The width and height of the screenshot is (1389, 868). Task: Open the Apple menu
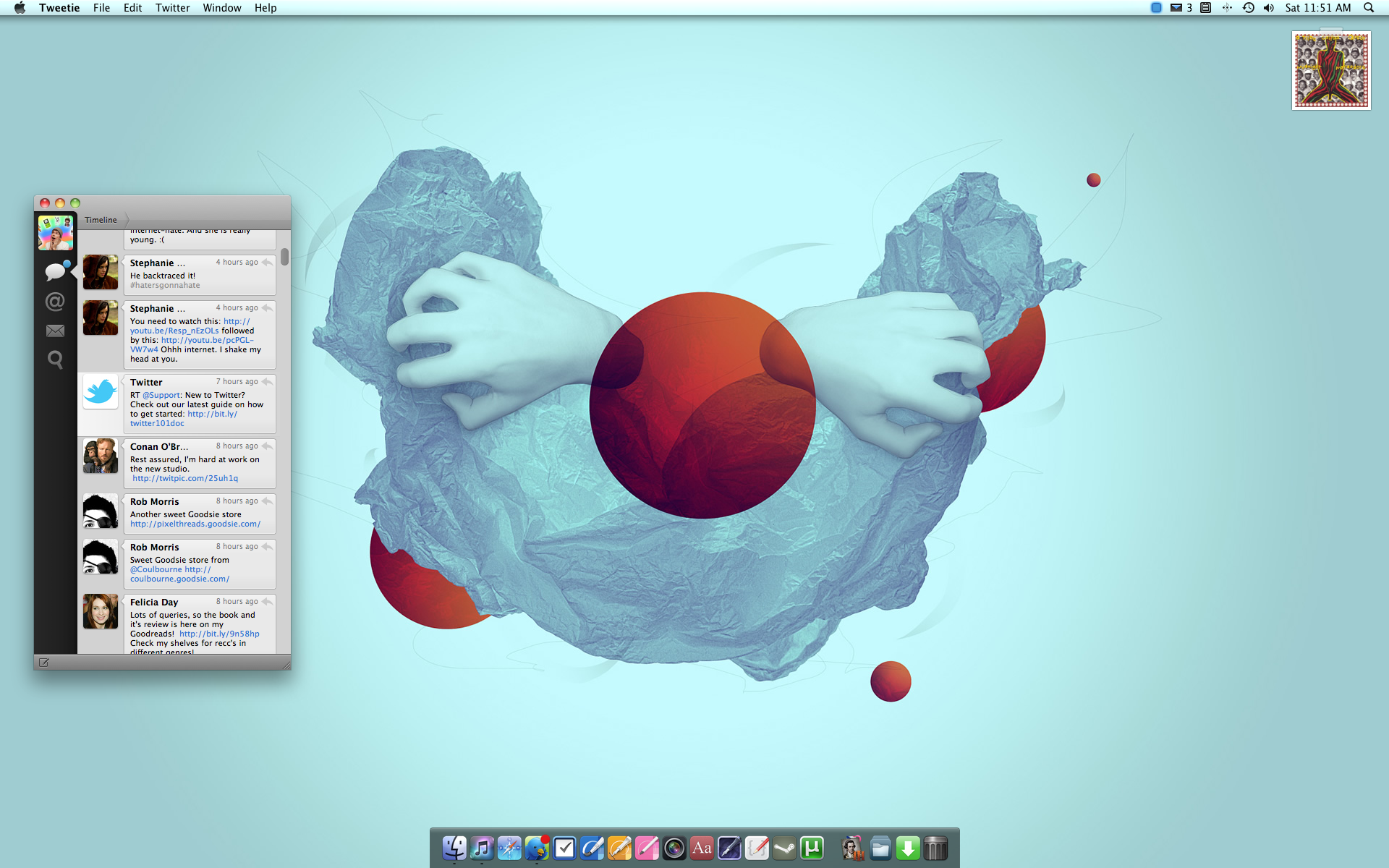click(20, 8)
